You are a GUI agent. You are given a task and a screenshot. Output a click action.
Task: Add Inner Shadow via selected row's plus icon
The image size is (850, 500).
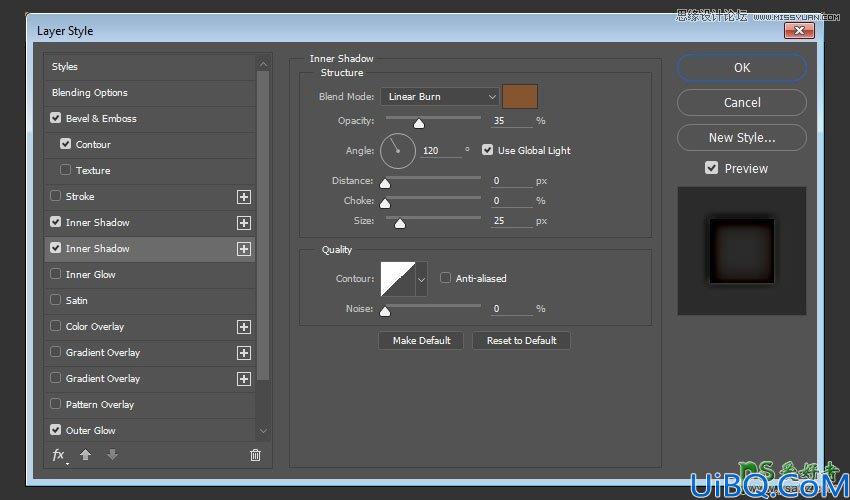(x=244, y=249)
